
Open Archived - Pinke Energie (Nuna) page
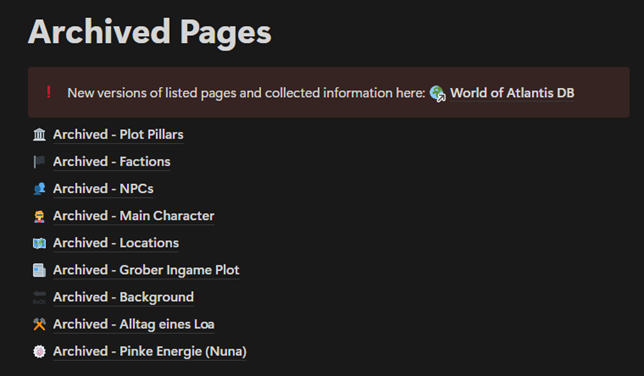click(150, 351)
